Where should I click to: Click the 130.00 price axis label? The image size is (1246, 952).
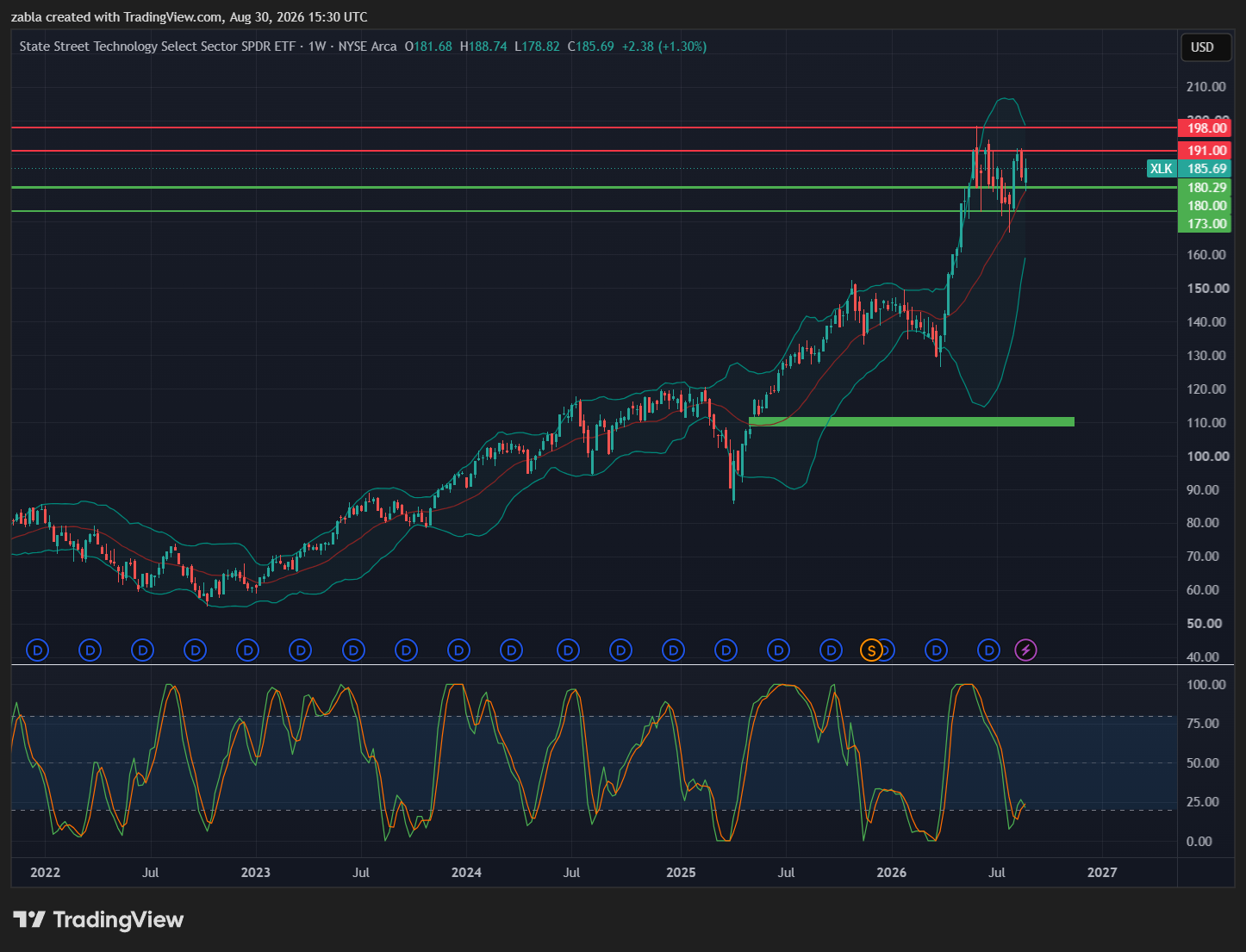click(1206, 356)
